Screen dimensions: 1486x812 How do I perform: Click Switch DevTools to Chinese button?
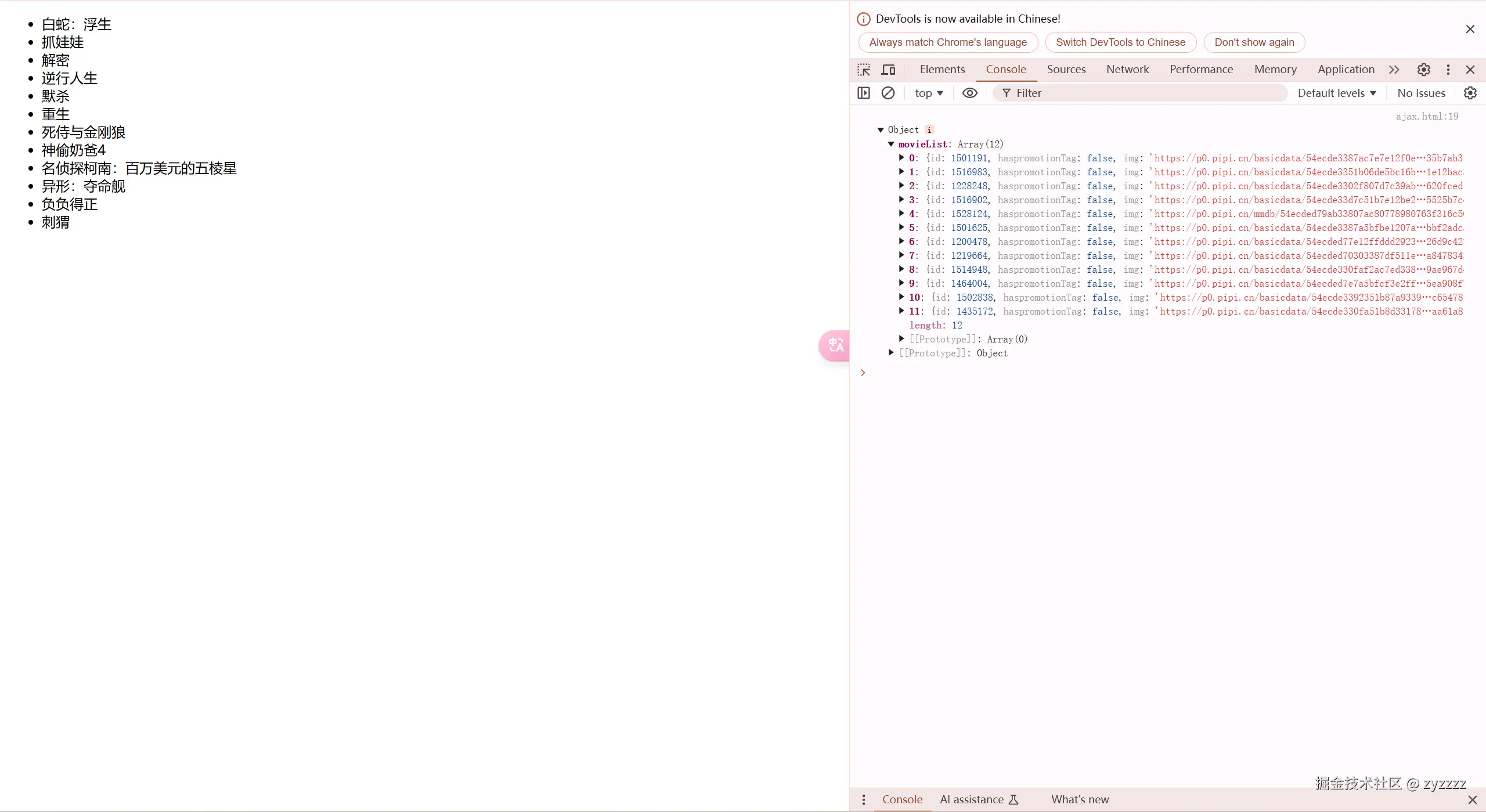coord(1120,42)
